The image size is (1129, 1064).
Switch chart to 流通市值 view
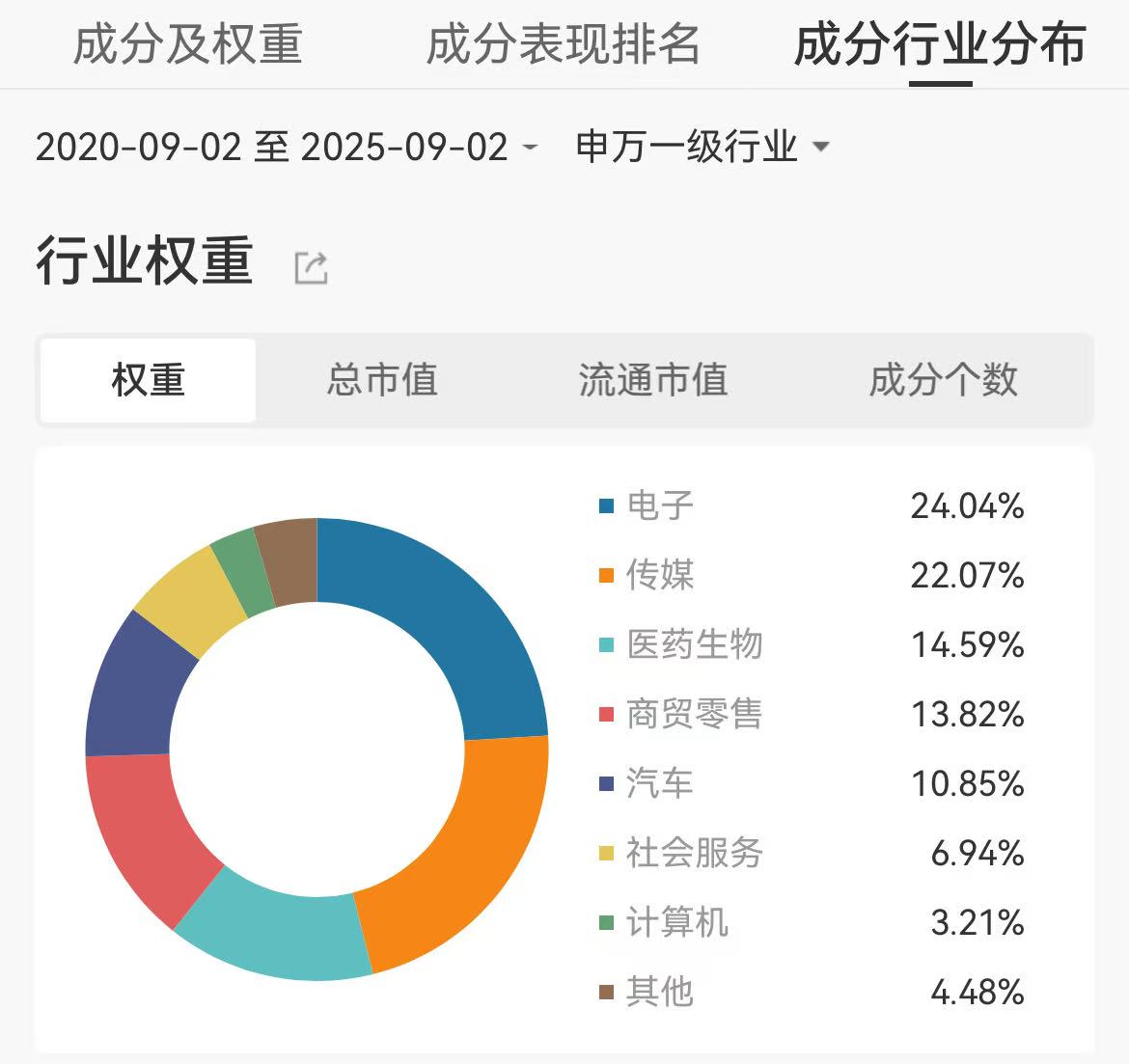[x=653, y=380]
